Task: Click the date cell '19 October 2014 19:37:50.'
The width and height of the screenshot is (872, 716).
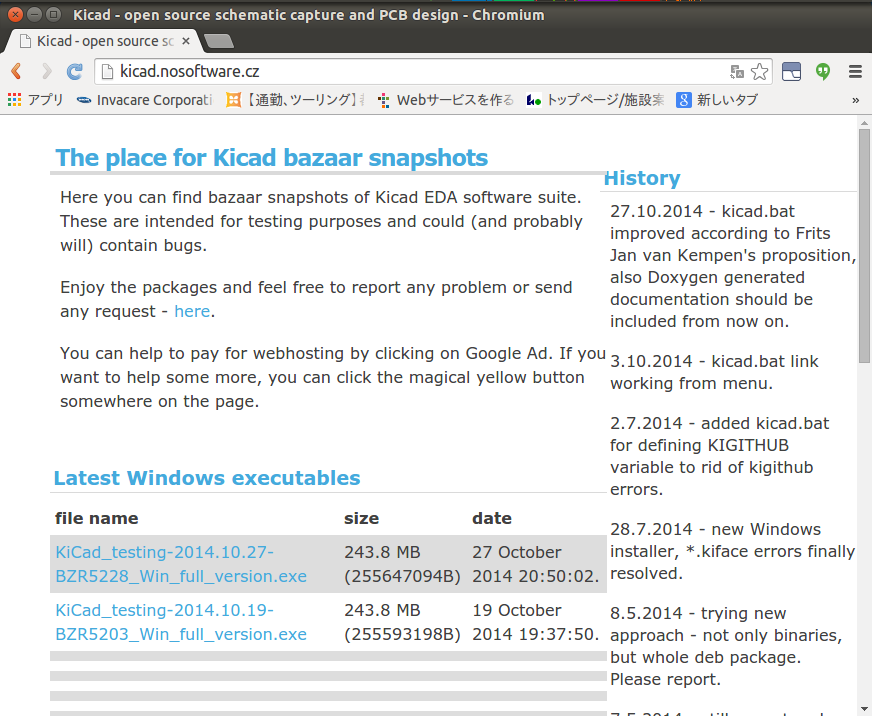Action: click(x=536, y=622)
